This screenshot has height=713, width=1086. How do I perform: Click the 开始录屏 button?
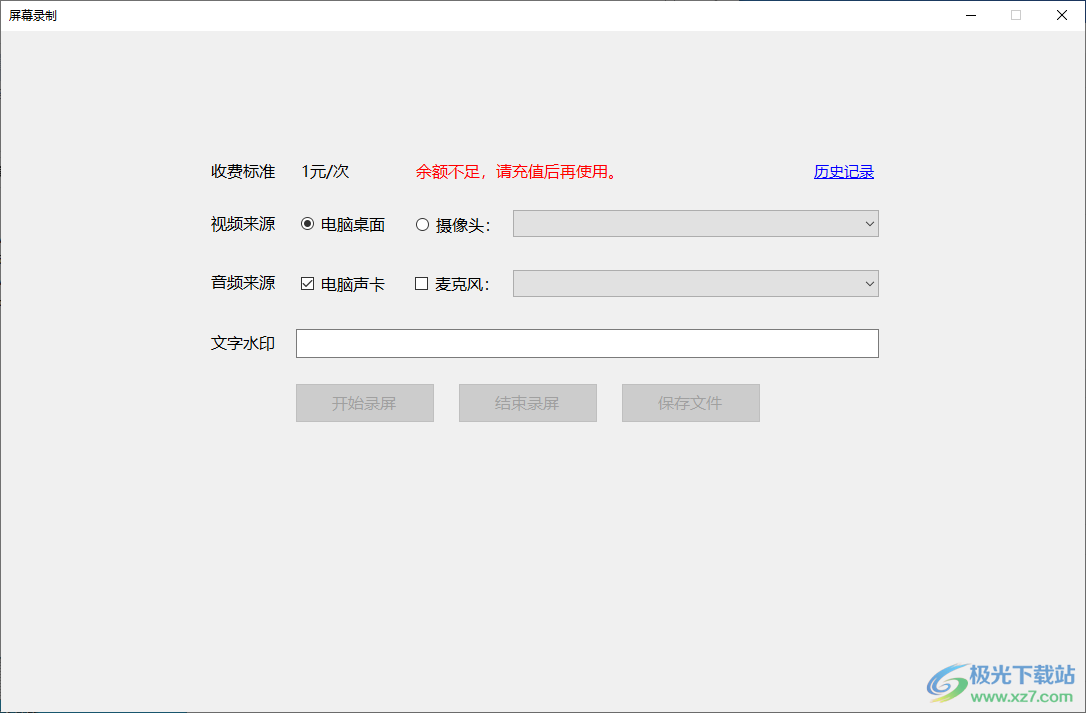pyautogui.click(x=365, y=403)
